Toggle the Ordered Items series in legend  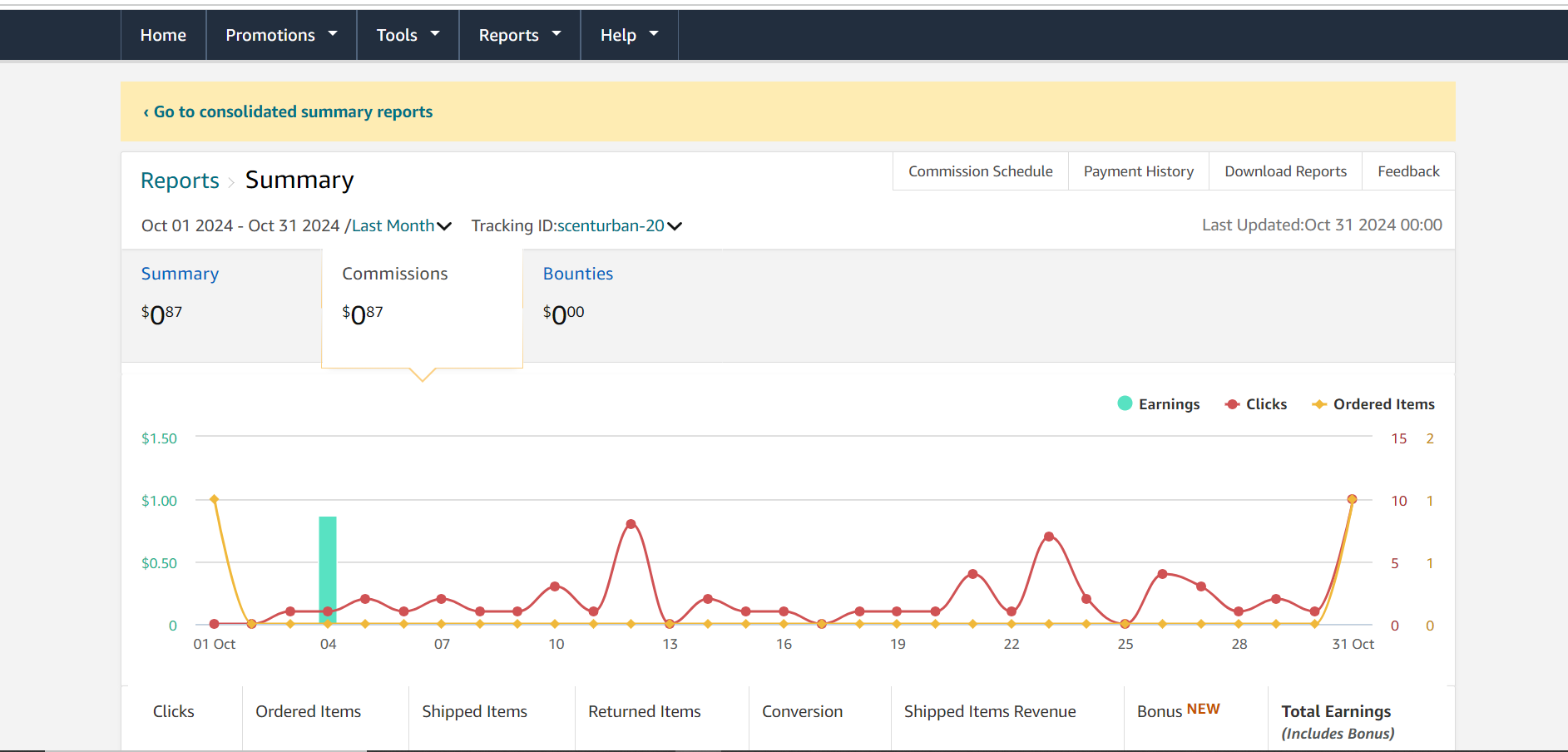coord(1373,403)
